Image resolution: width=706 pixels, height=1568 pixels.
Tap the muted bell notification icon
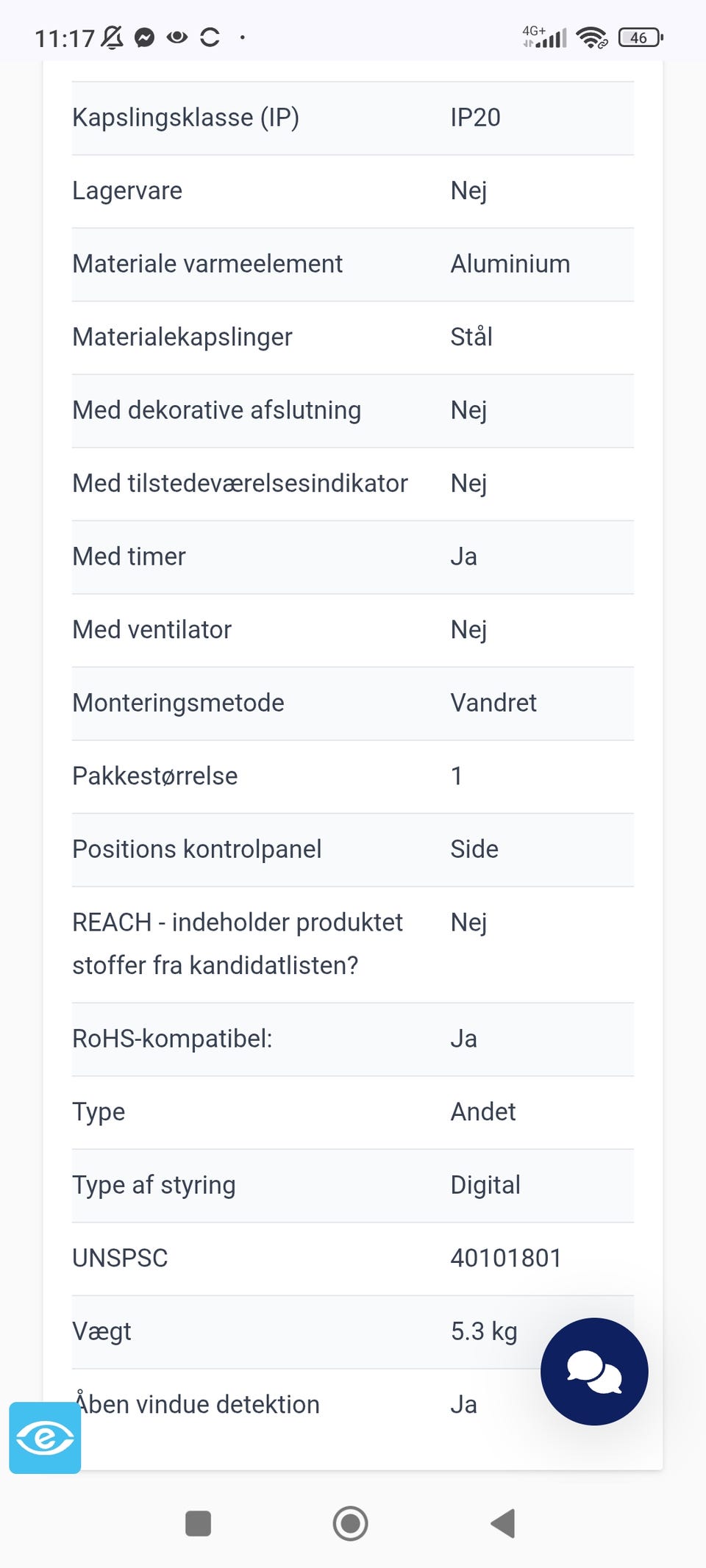(x=112, y=37)
